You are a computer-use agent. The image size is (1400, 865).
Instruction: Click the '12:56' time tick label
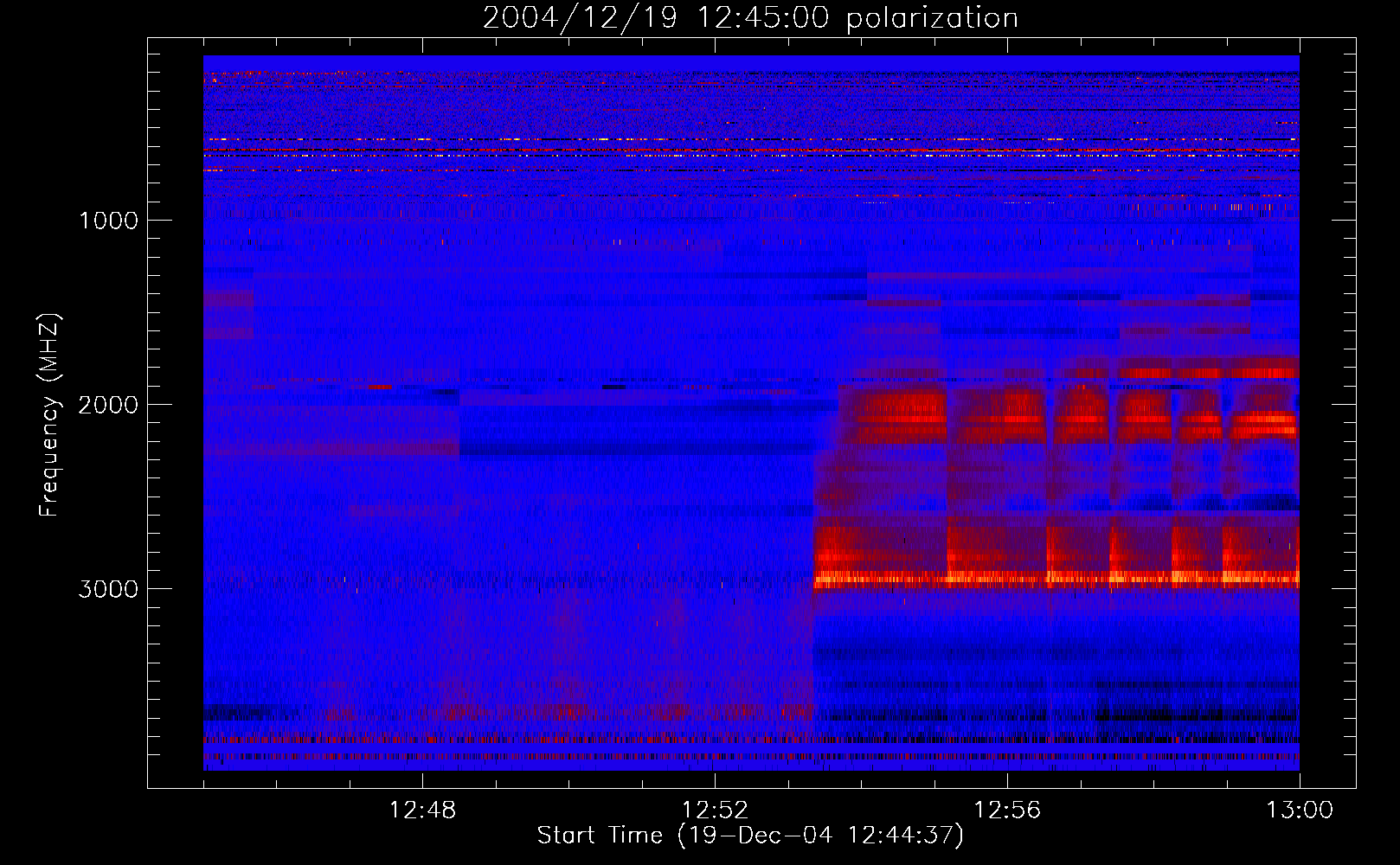(x=1007, y=811)
